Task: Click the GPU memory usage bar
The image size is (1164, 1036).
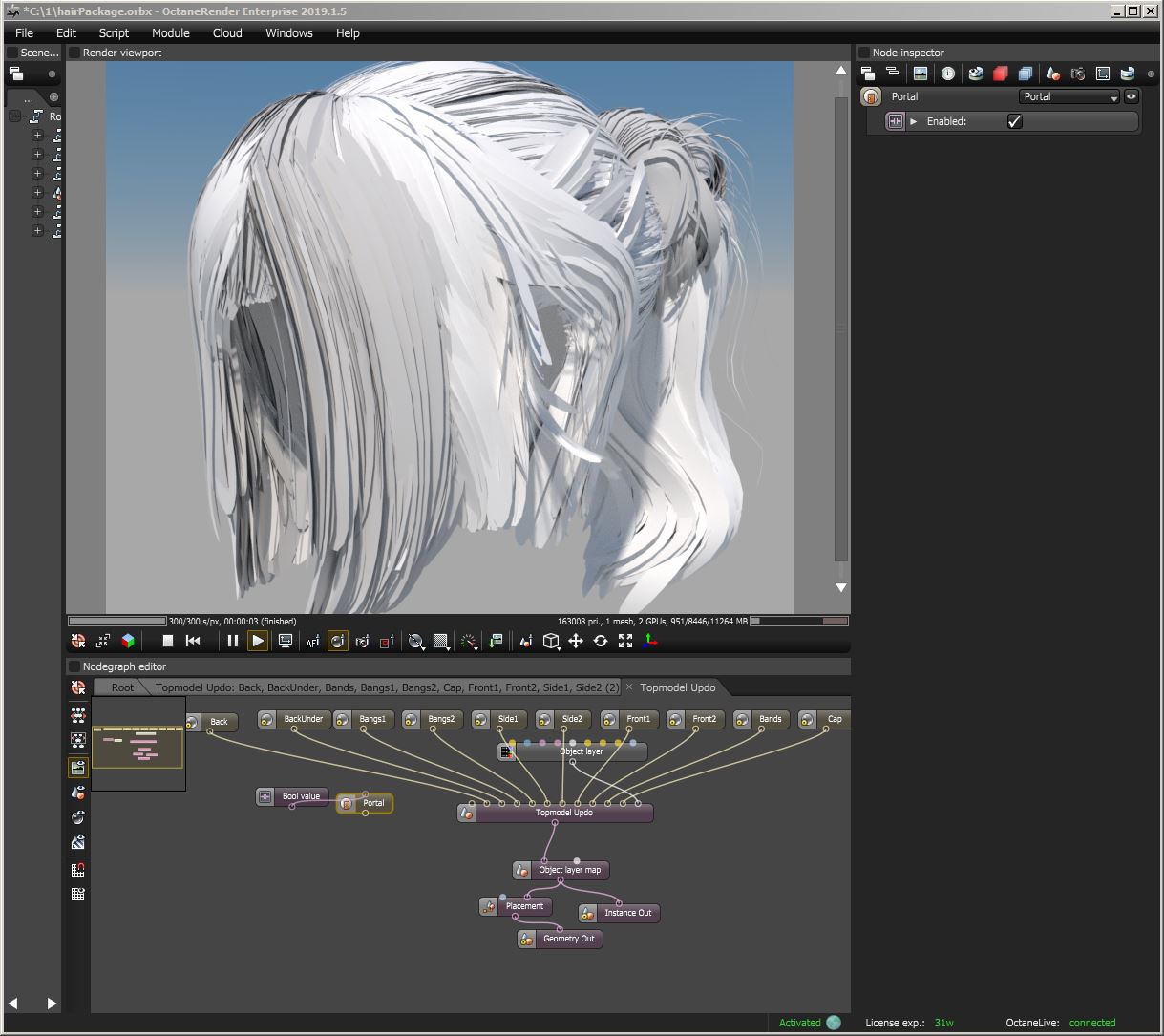Action: 799,622
